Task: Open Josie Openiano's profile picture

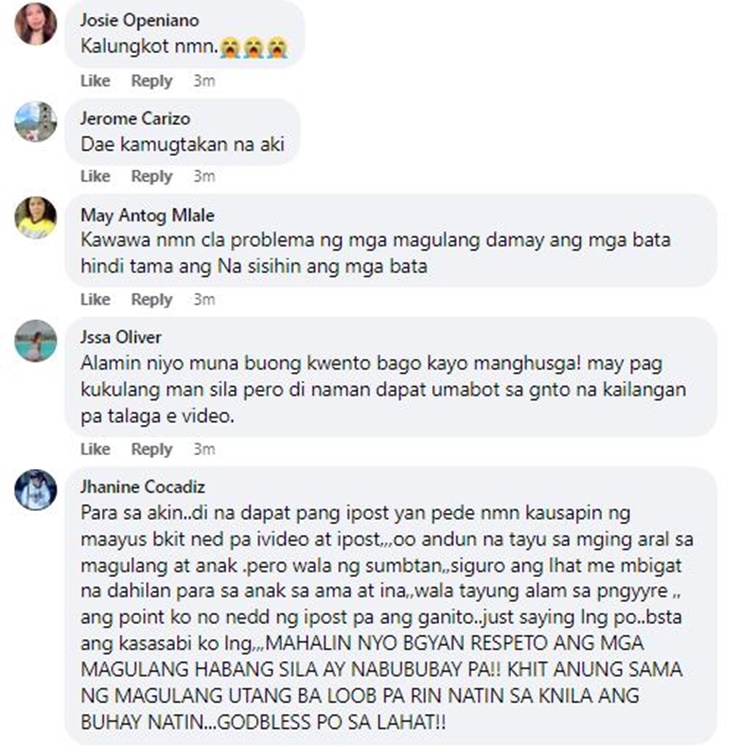Action: pos(36,24)
